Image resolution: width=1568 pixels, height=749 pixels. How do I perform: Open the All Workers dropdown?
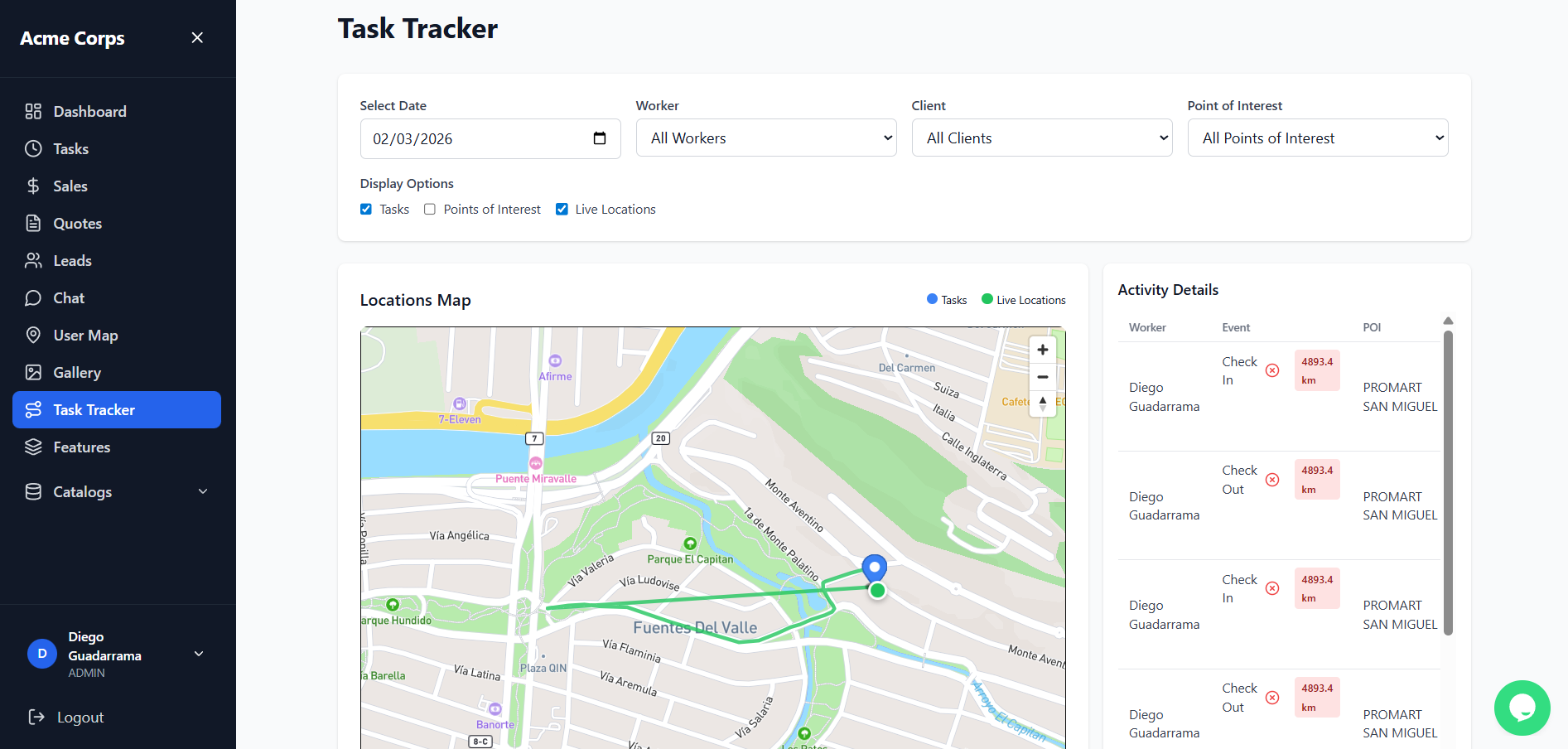765,138
